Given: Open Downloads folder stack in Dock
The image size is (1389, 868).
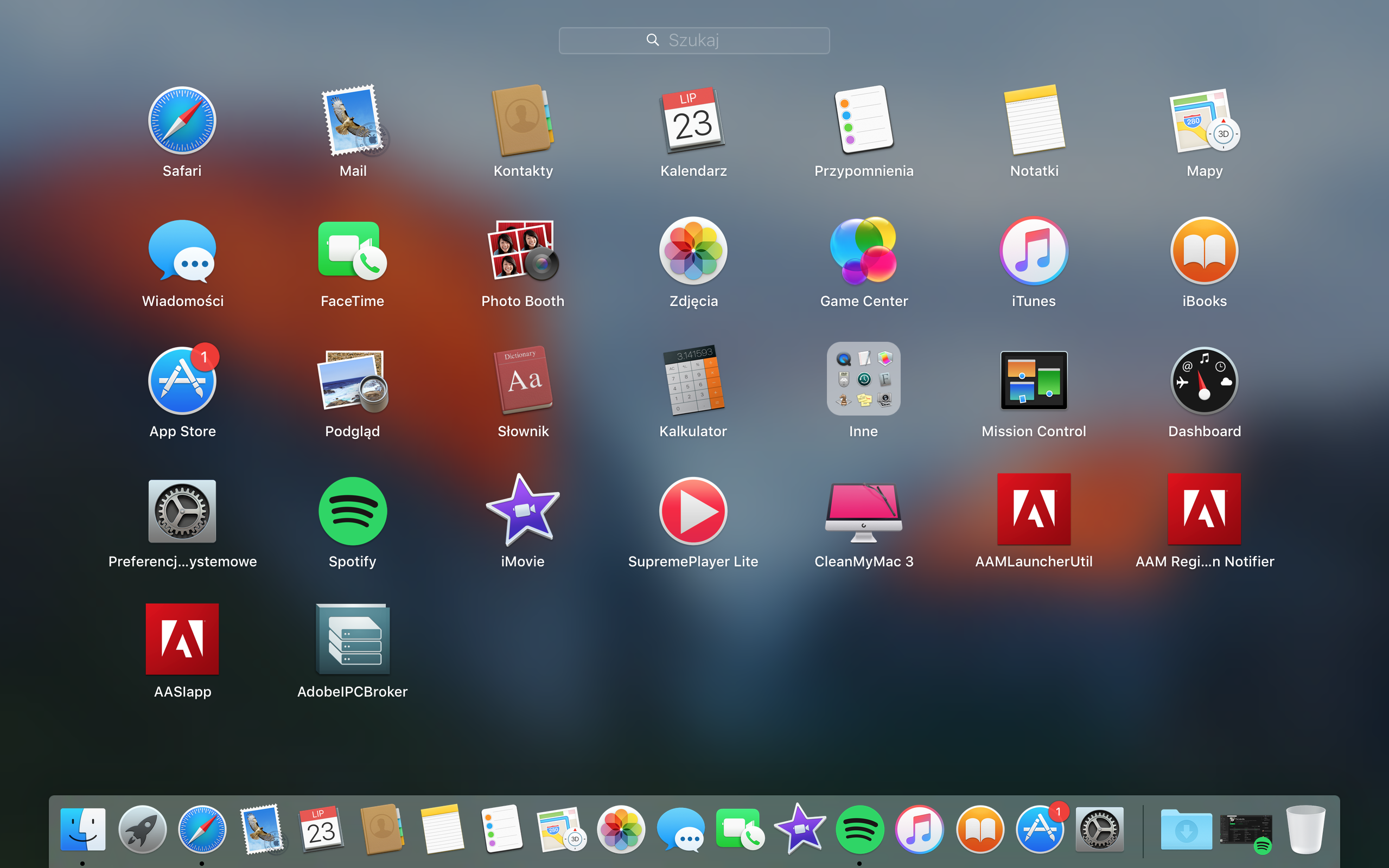Looking at the screenshot, I should tap(1186, 829).
